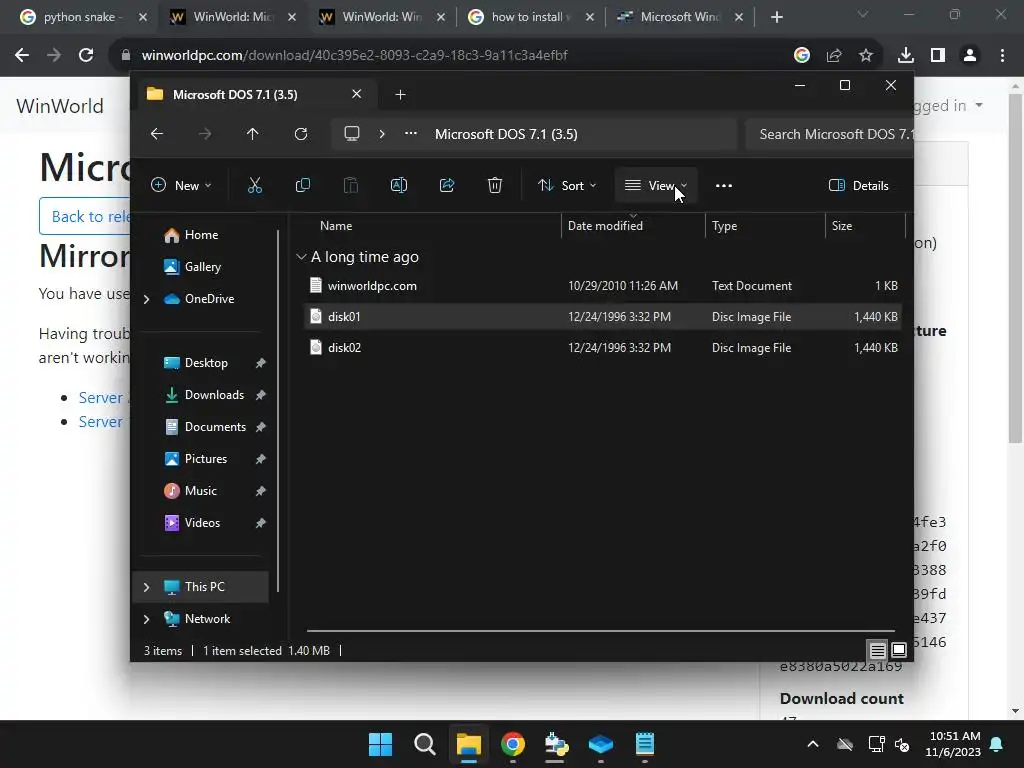This screenshot has width=1024, height=768.
Task: Switch to 'Microsoft Wind' Chrome tab
Action: 679,17
